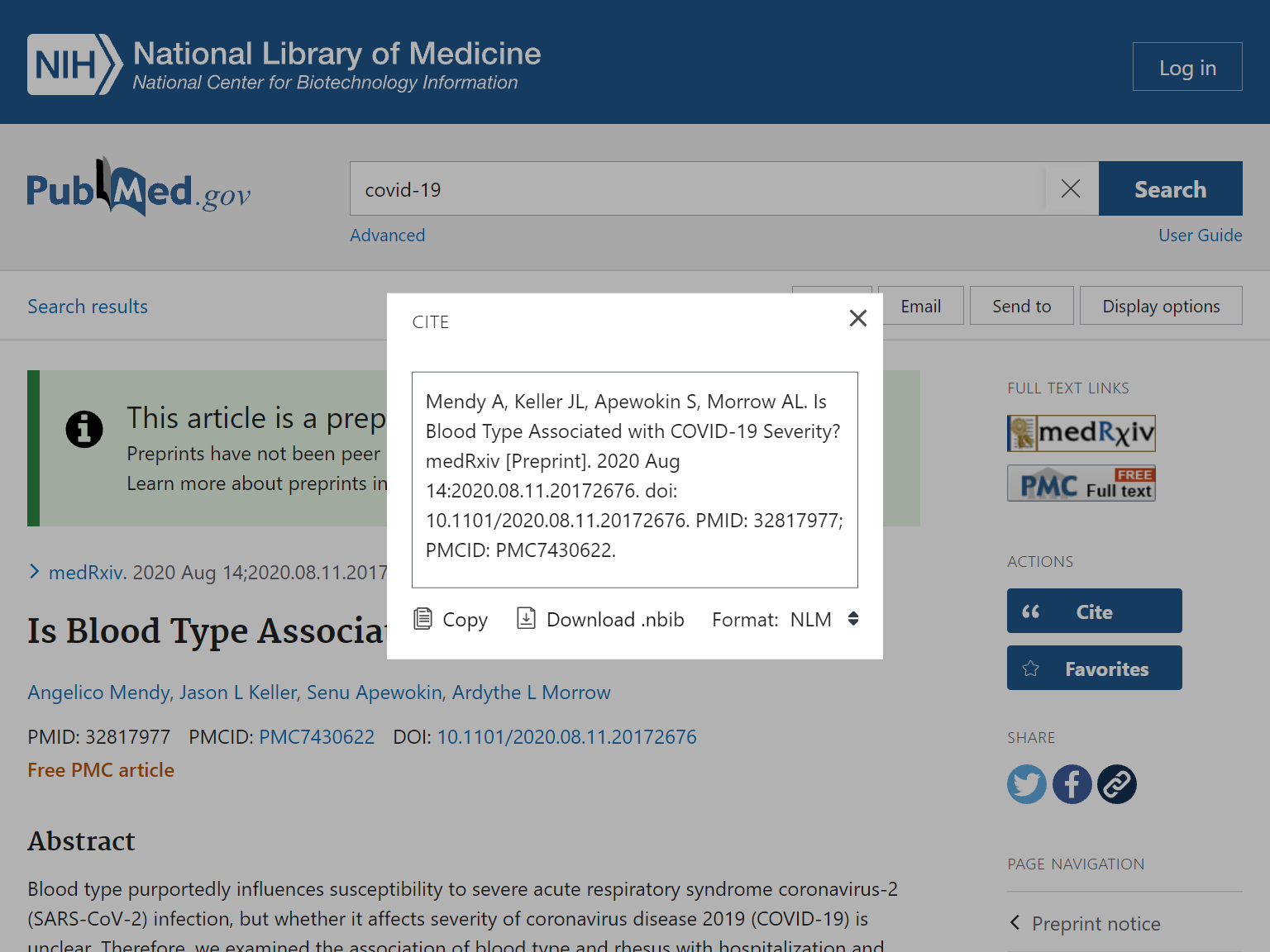Click the preprint info icon
Image resolution: width=1270 pixels, height=952 pixels.
point(84,430)
